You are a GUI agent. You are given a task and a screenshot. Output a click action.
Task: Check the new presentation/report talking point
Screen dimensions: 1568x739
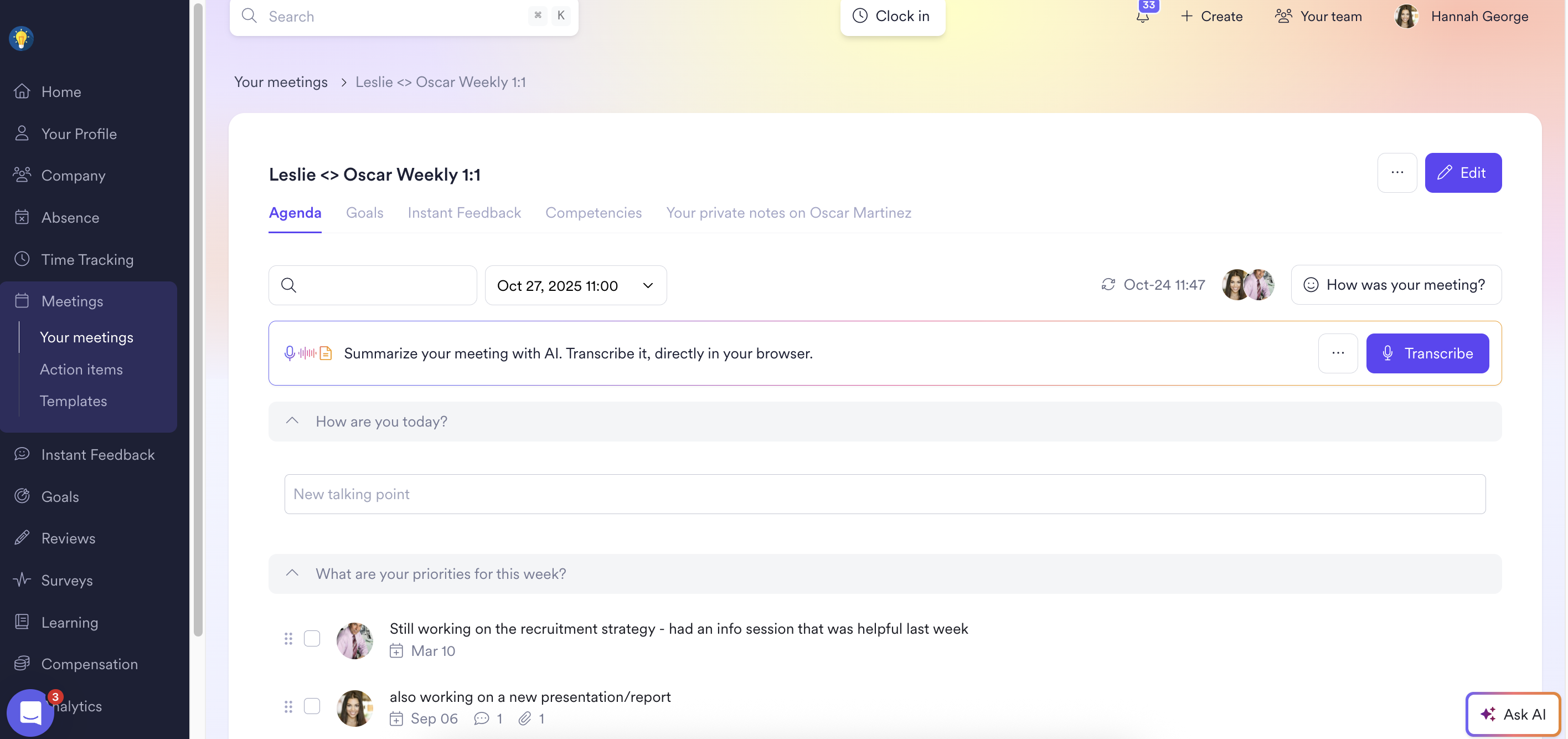312,706
